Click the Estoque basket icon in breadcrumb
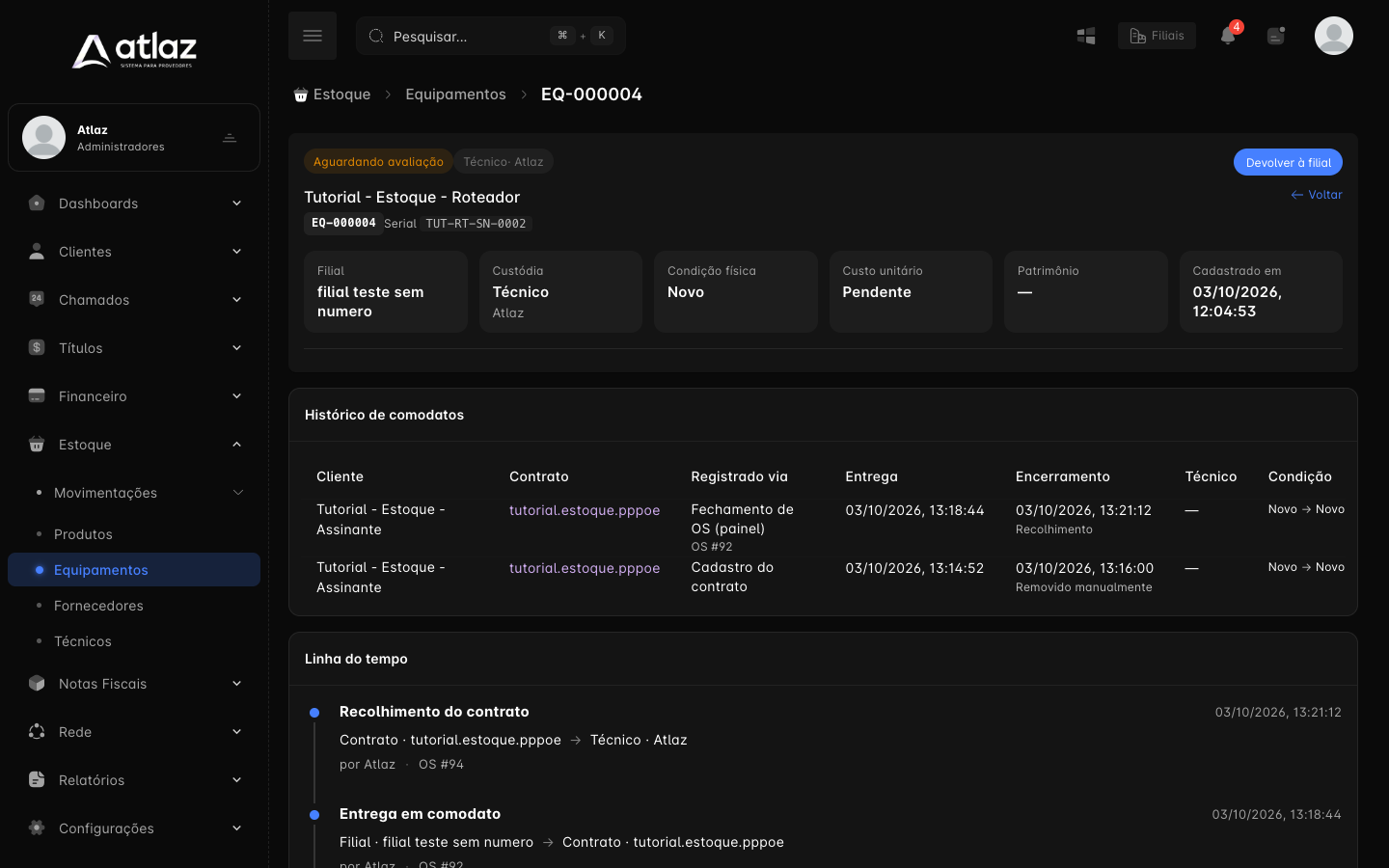Screen dimensions: 1389x868 tap(301, 95)
